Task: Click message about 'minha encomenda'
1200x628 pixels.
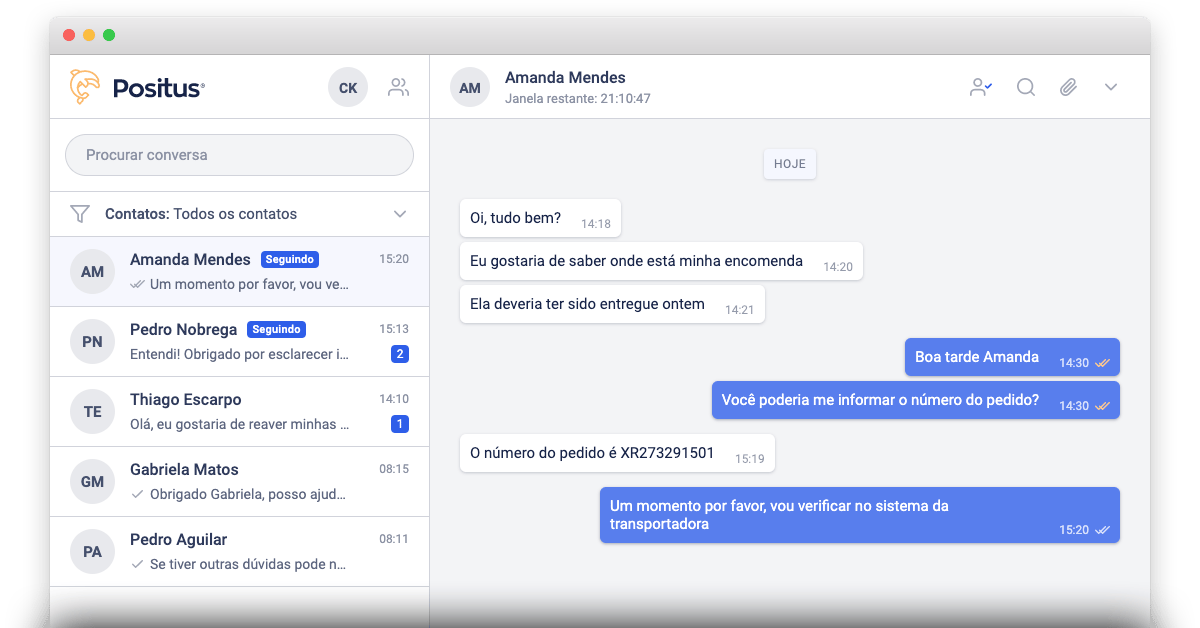Action: [661, 261]
